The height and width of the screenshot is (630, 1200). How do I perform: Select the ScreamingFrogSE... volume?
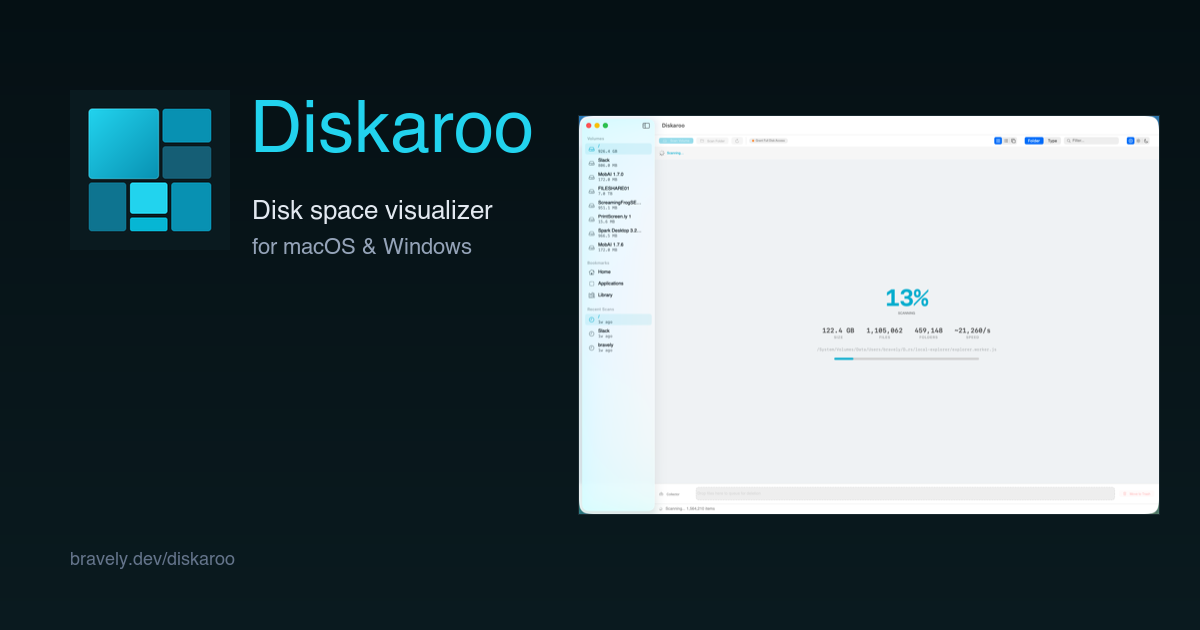618,205
